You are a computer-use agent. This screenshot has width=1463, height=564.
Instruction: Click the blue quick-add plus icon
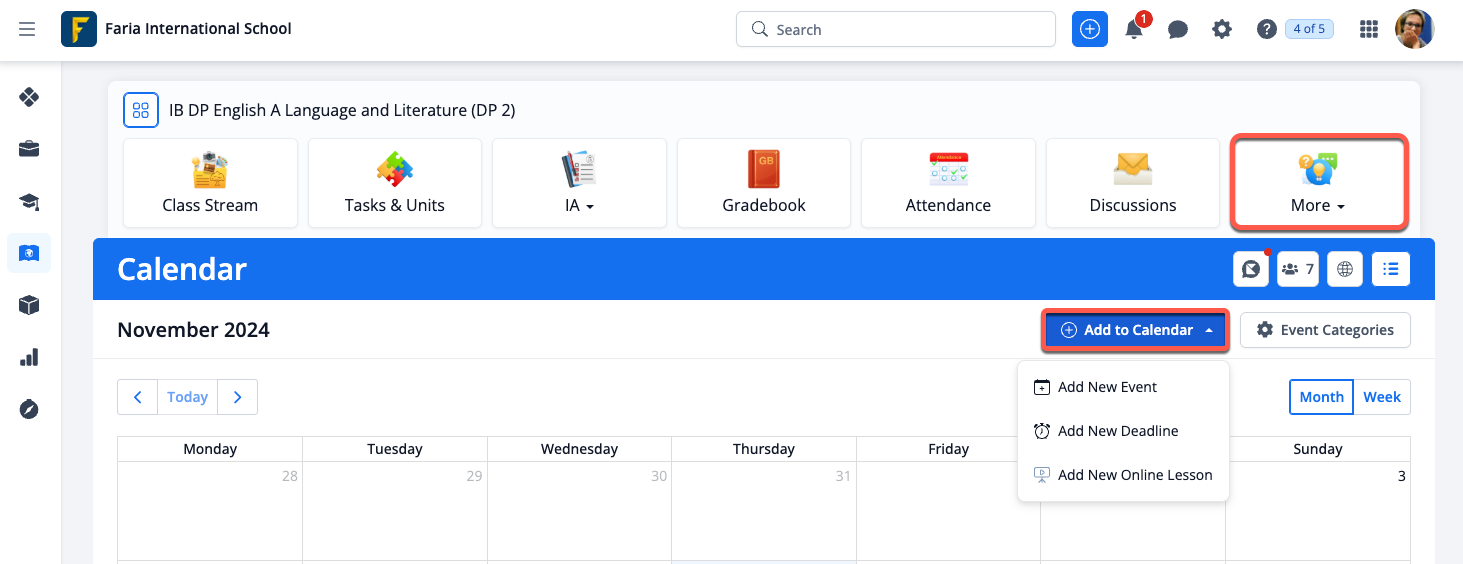[x=1090, y=30]
